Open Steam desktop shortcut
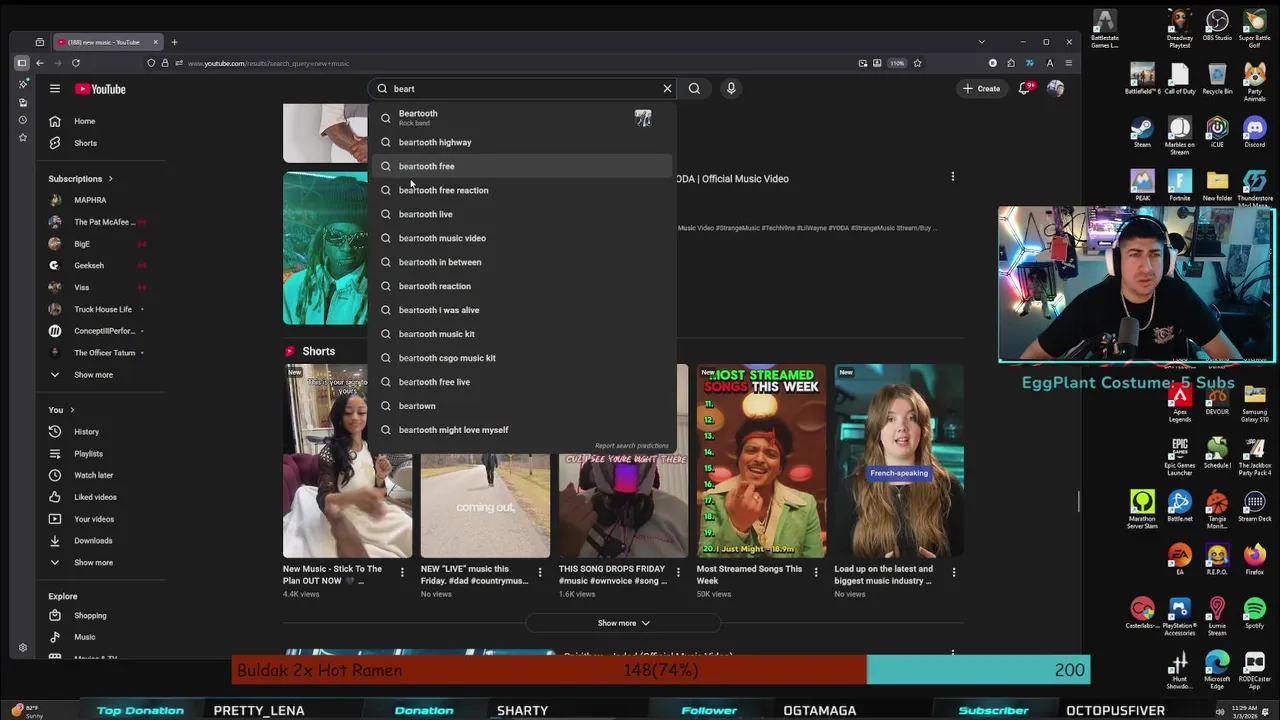 [x=1142, y=131]
